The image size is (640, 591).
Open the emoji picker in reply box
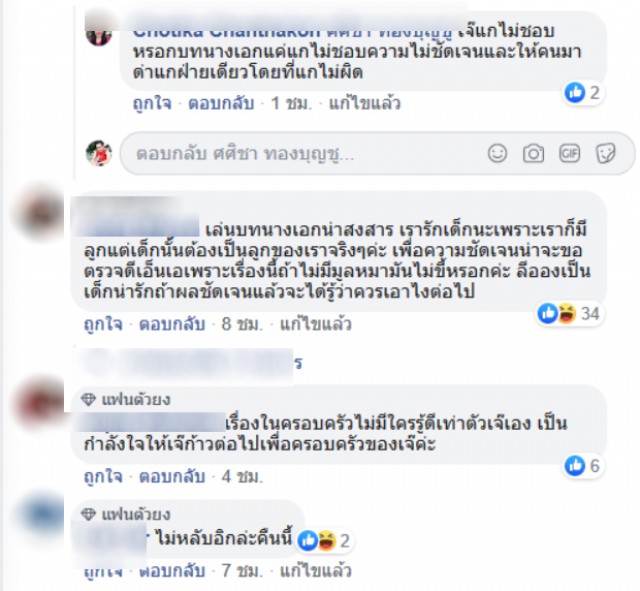(x=497, y=154)
